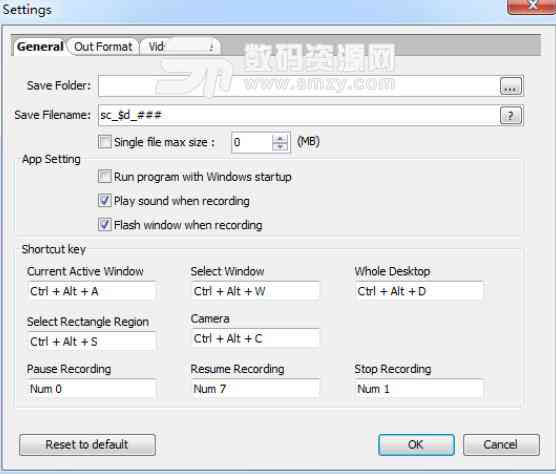Select the Current Active Window shortcut field
The width and height of the screenshot is (556, 474).
point(91,291)
